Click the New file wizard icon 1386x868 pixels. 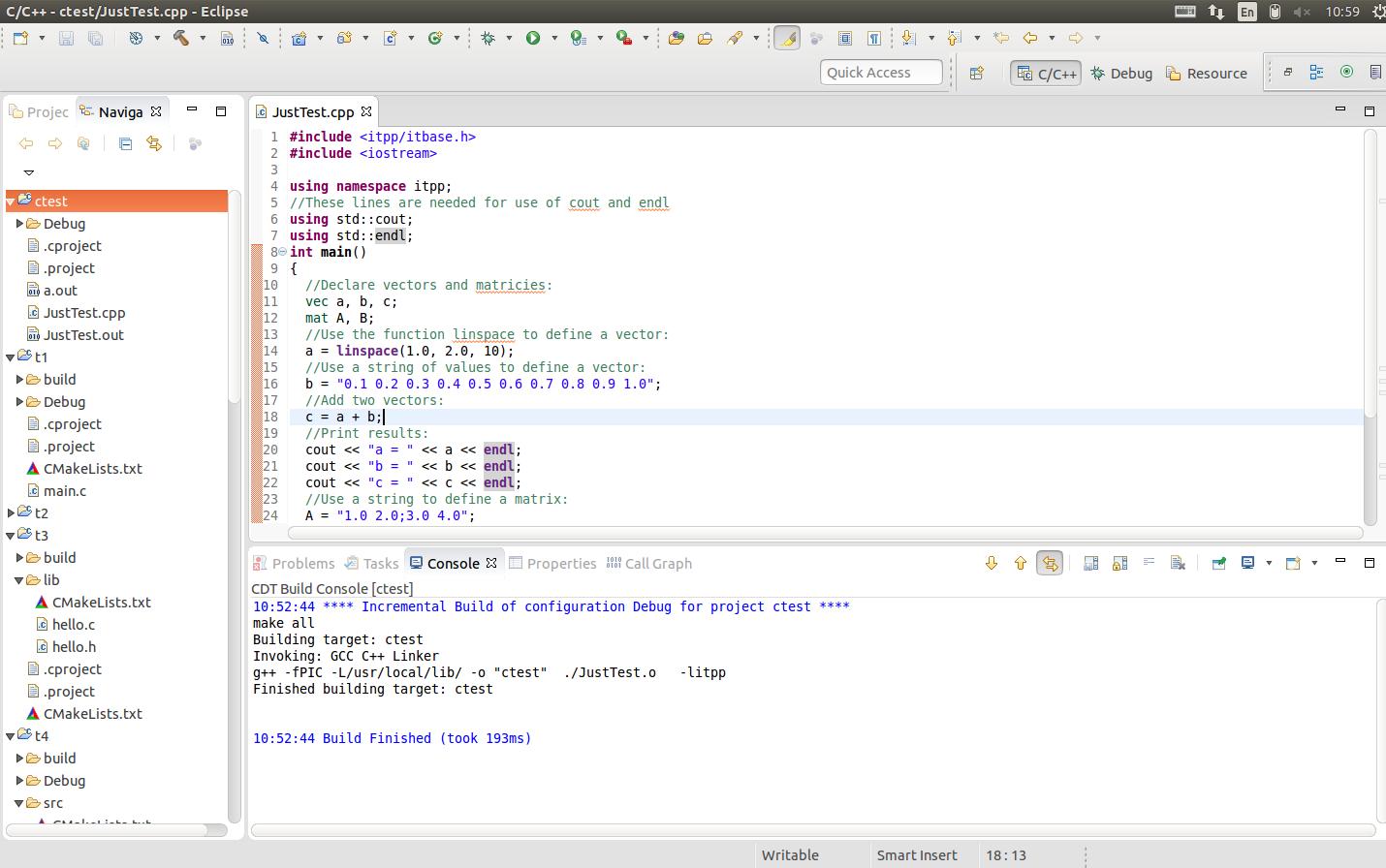point(20,38)
